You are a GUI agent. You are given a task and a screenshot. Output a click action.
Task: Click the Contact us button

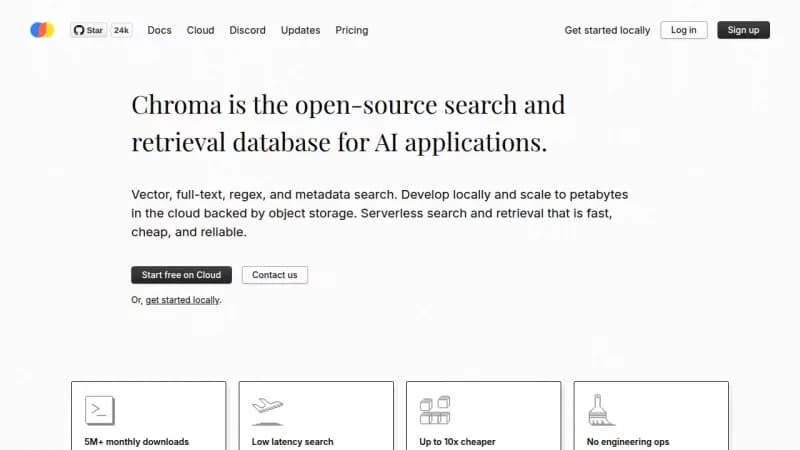click(x=274, y=275)
